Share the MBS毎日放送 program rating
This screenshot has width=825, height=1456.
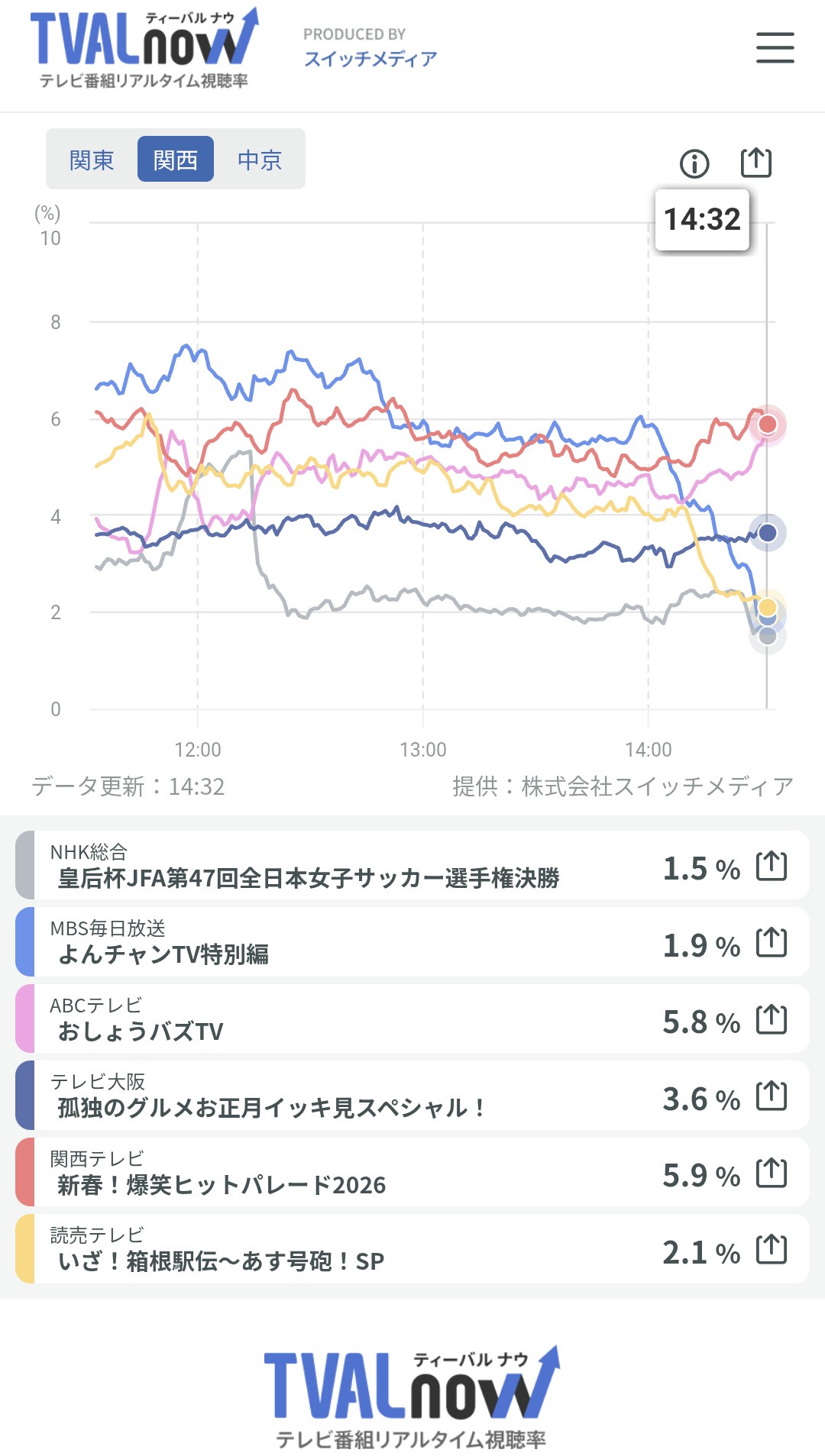pos(771,942)
